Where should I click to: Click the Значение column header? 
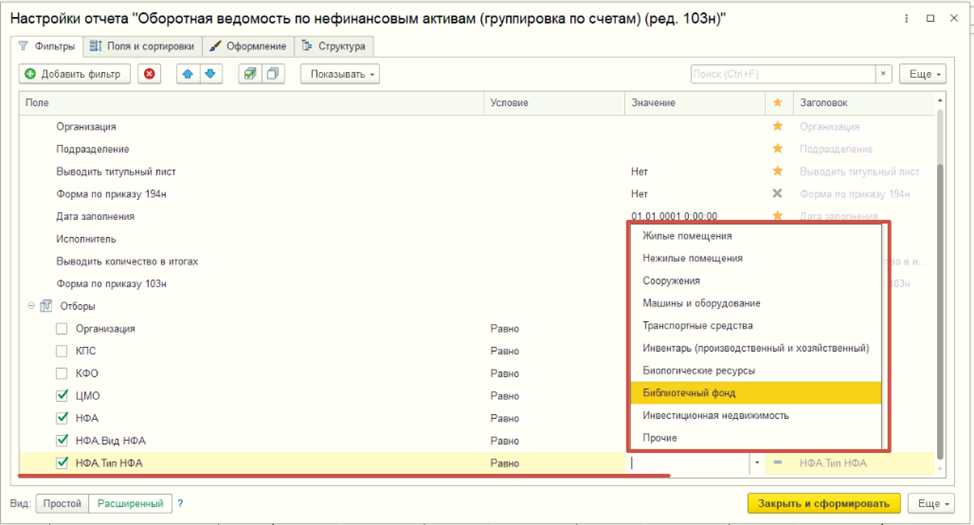tap(695, 103)
